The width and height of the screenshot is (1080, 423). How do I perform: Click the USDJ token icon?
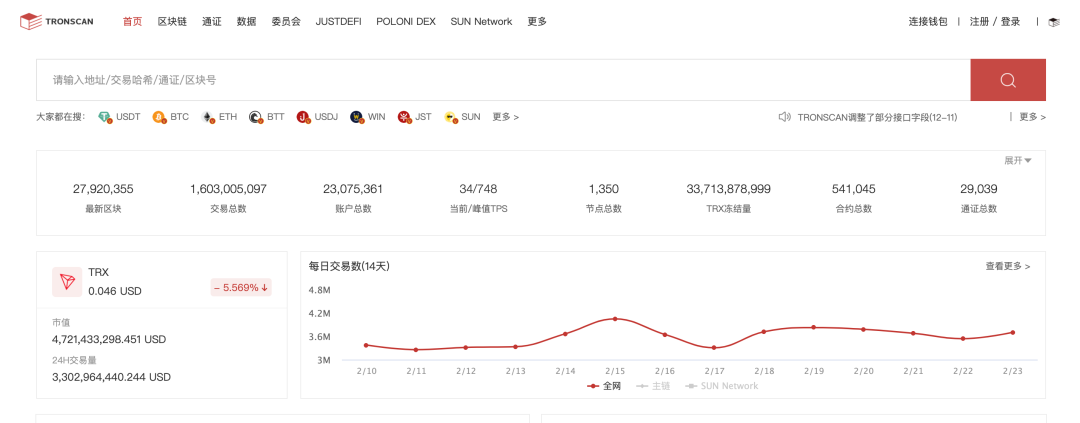point(304,117)
